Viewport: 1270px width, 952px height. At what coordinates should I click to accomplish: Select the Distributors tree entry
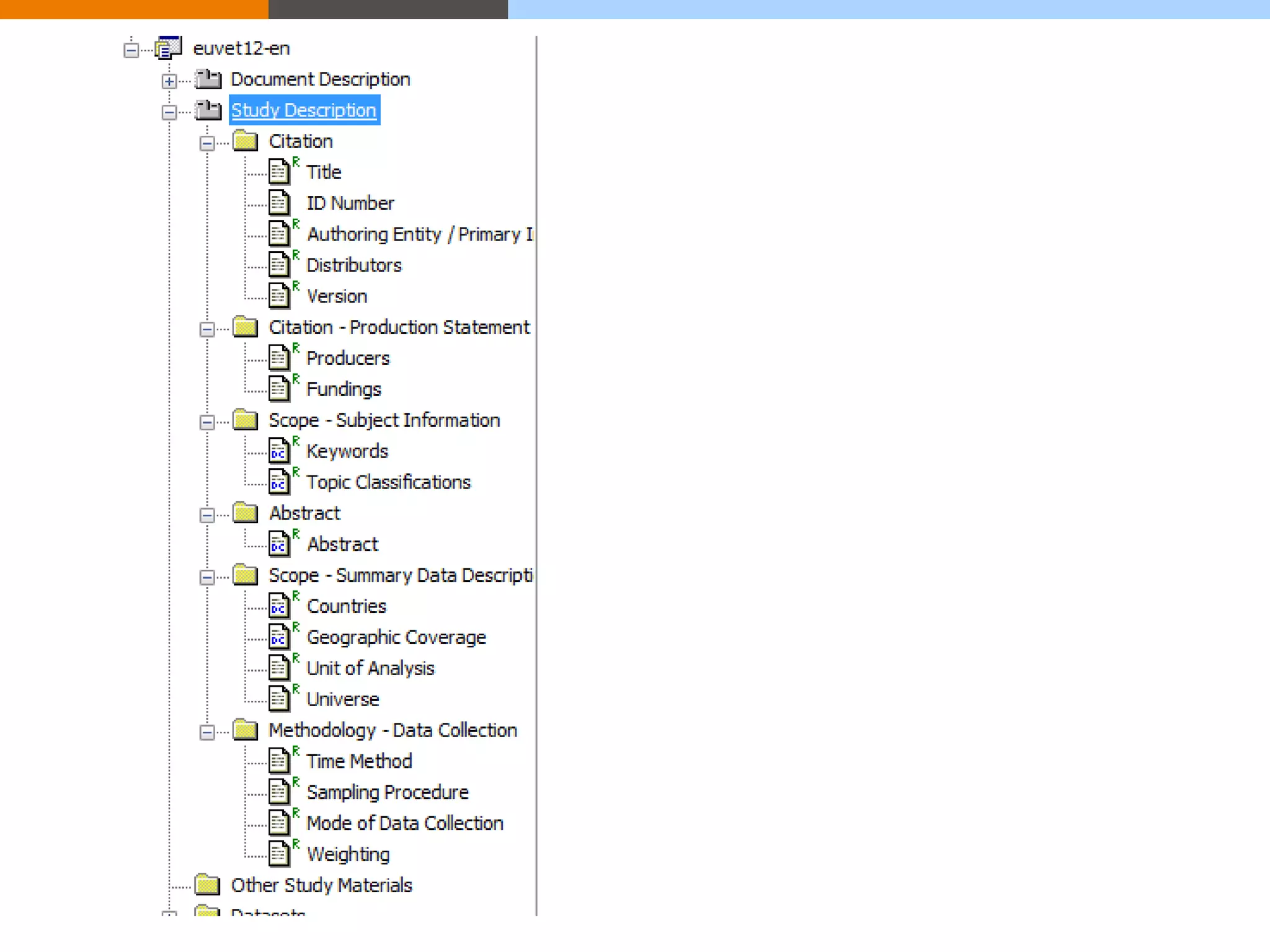pyautogui.click(x=353, y=265)
